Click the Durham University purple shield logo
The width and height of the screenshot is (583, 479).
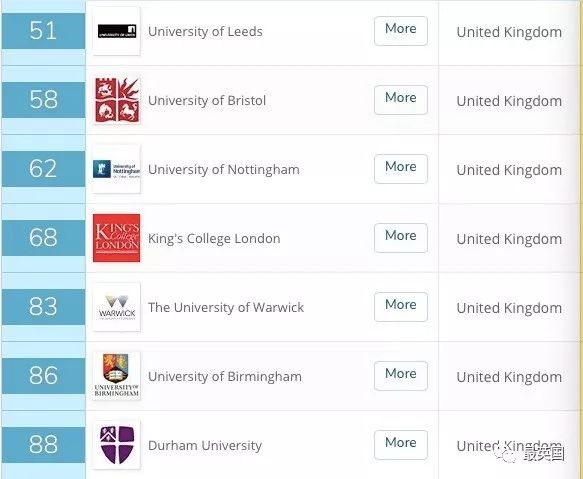(116, 445)
